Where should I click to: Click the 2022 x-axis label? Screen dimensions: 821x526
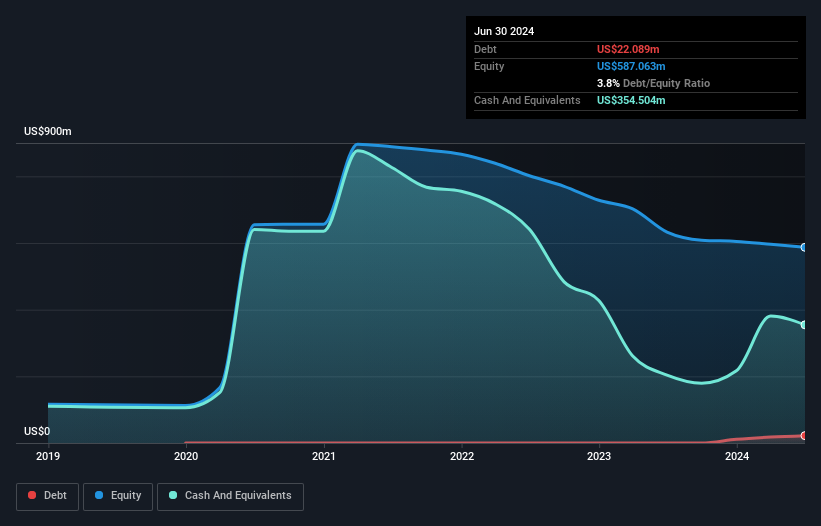coord(462,456)
